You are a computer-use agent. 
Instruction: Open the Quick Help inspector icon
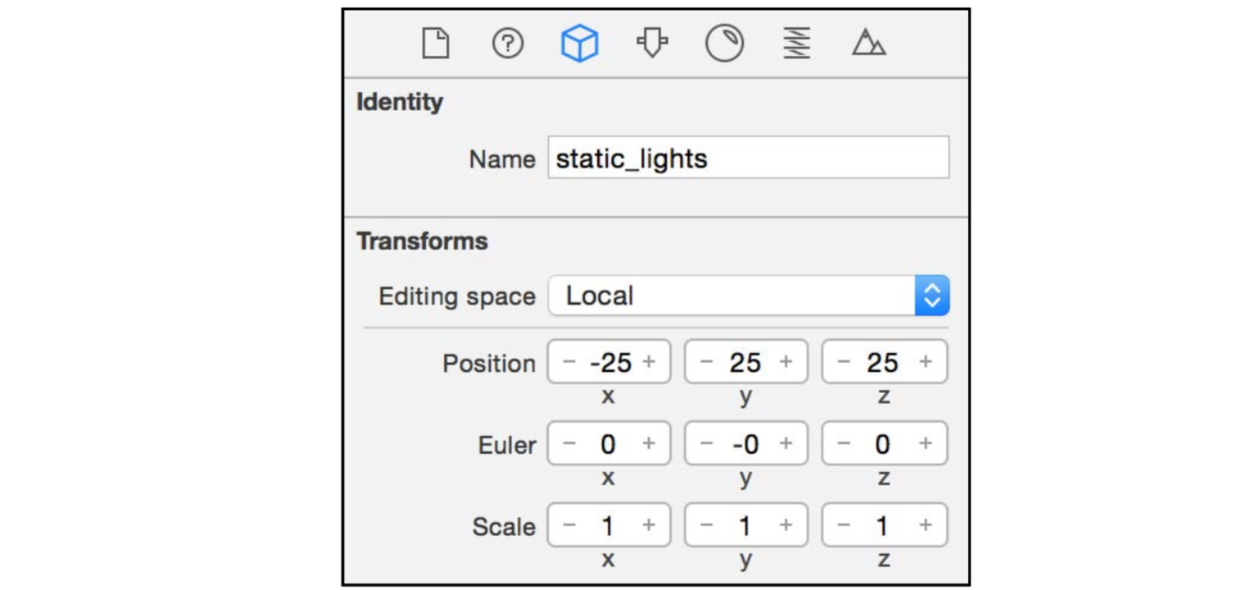[508, 44]
